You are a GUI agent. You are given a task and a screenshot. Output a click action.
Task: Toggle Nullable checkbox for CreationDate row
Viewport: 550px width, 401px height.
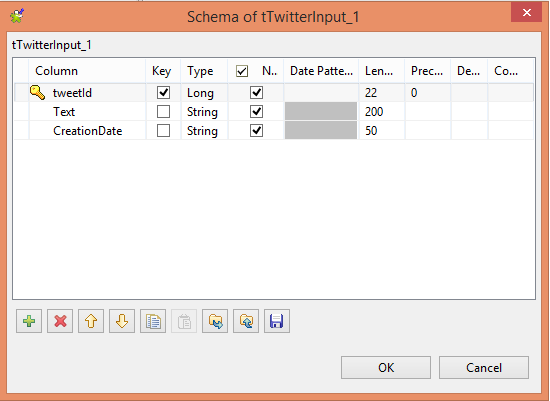(x=256, y=131)
